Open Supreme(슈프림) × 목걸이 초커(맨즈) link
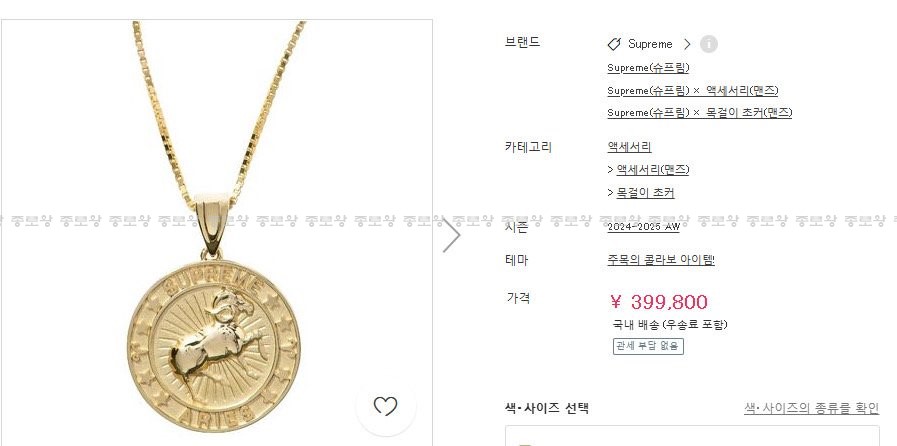The image size is (897, 446). coord(700,113)
